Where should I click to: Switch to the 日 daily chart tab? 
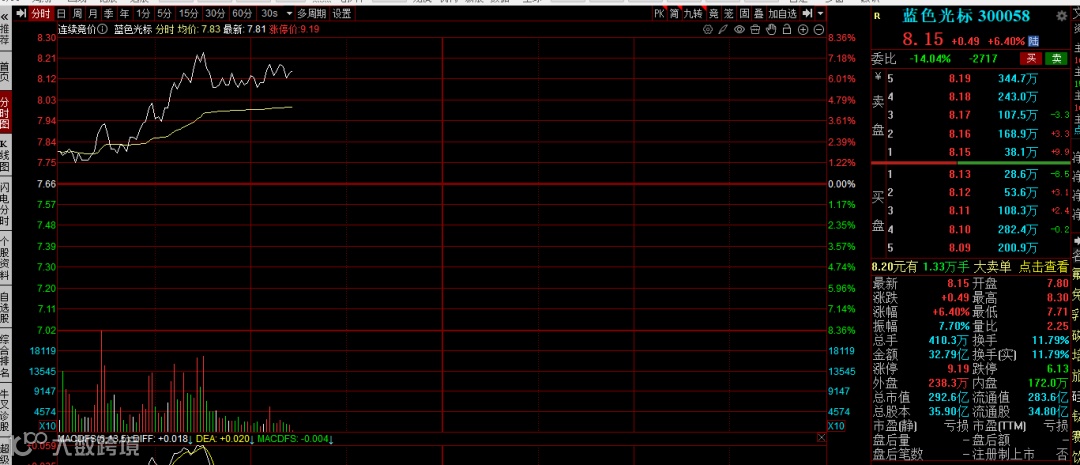pyautogui.click(x=62, y=14)
